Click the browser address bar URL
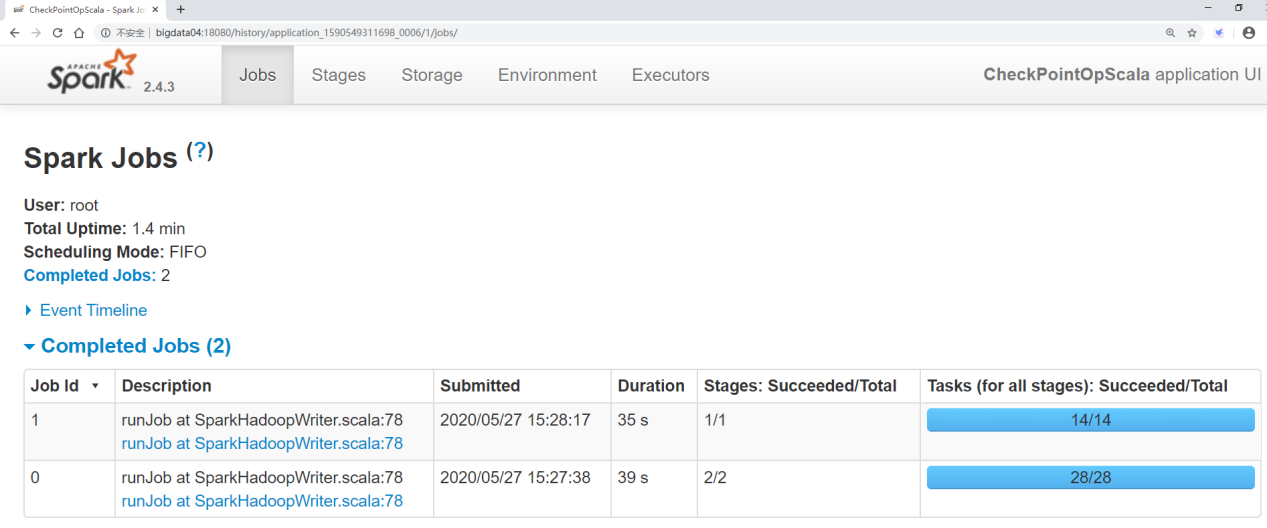Image resolution: width=1267 pixels, height=528 pixels. point(307,33)
